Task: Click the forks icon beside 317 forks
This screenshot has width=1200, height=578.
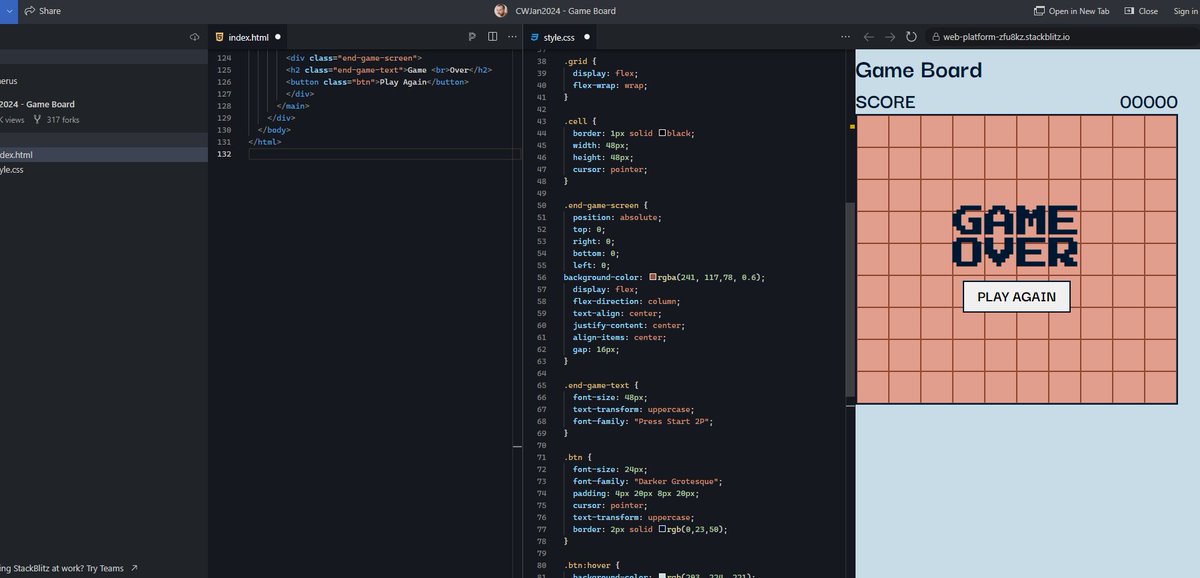Action: coord(38,120)
